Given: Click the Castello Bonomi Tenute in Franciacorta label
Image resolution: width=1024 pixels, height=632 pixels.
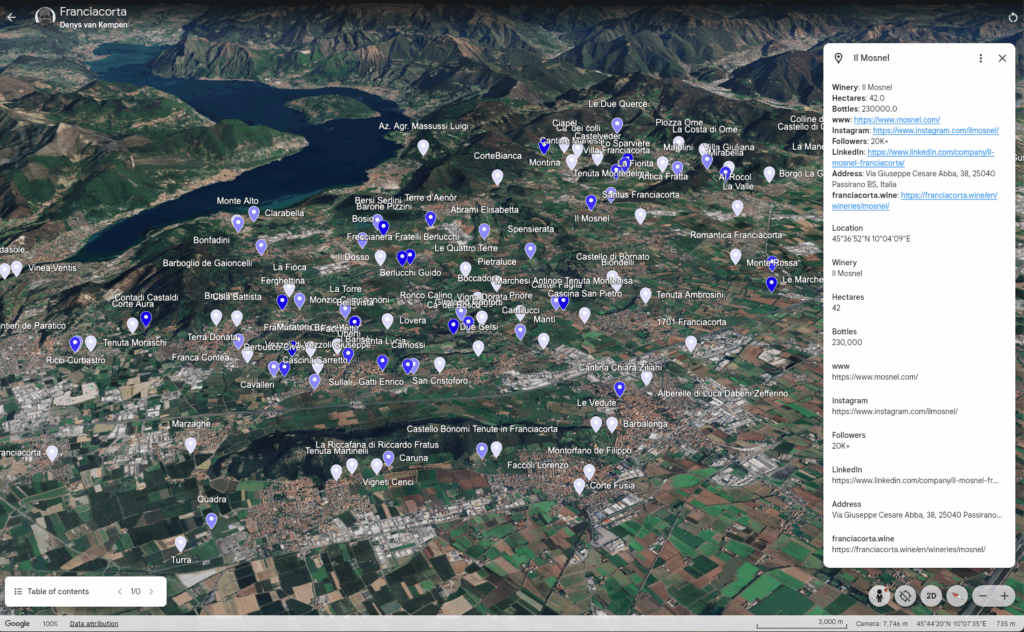Looking at the screenshot, I should click(482, 429).
